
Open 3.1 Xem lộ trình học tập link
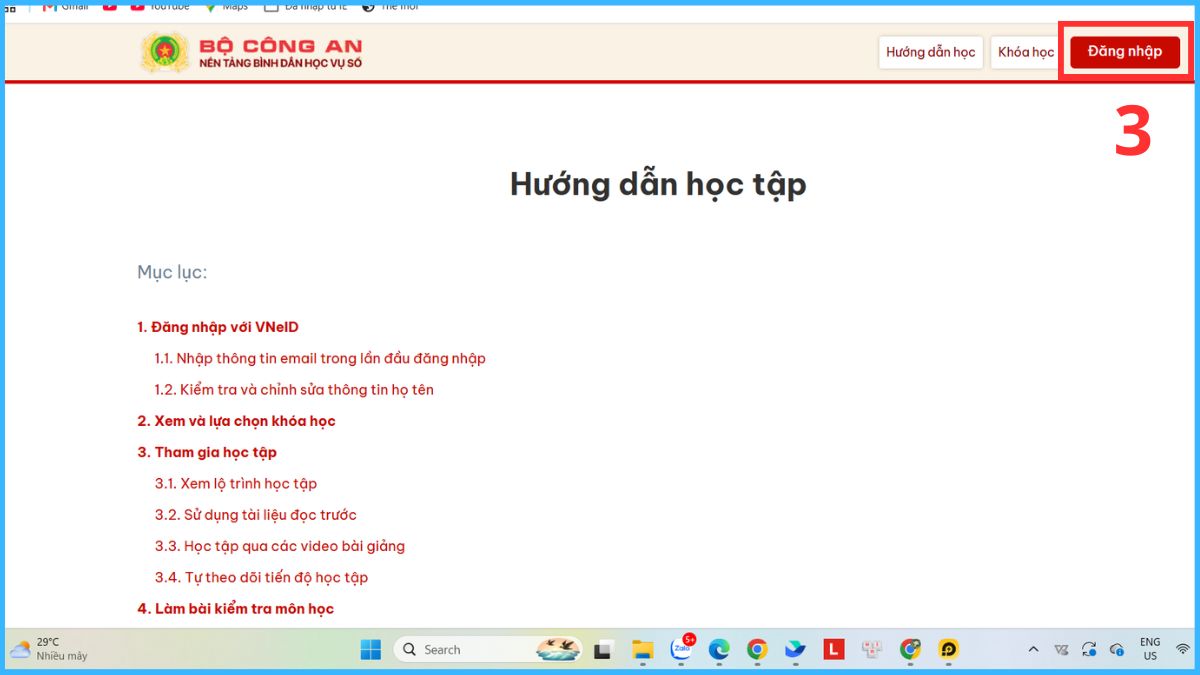point(236,484)
